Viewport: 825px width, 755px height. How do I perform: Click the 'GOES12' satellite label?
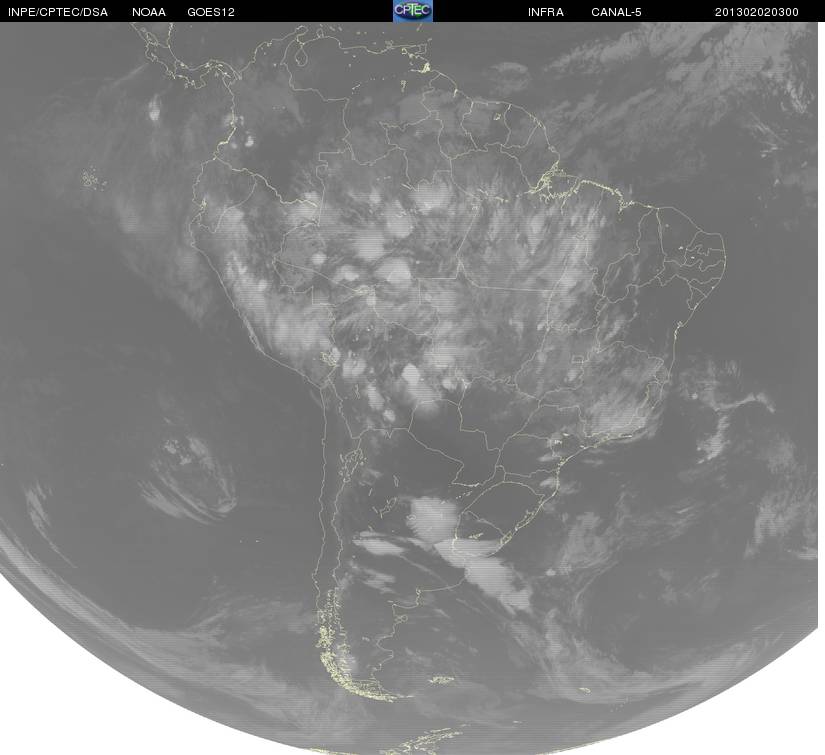tap(211, 12)
